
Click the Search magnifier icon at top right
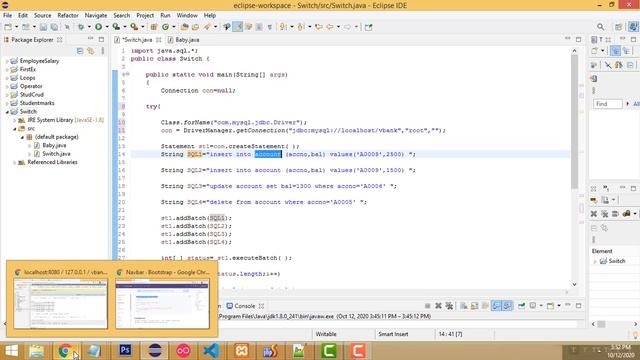click(x=600, y=27)
